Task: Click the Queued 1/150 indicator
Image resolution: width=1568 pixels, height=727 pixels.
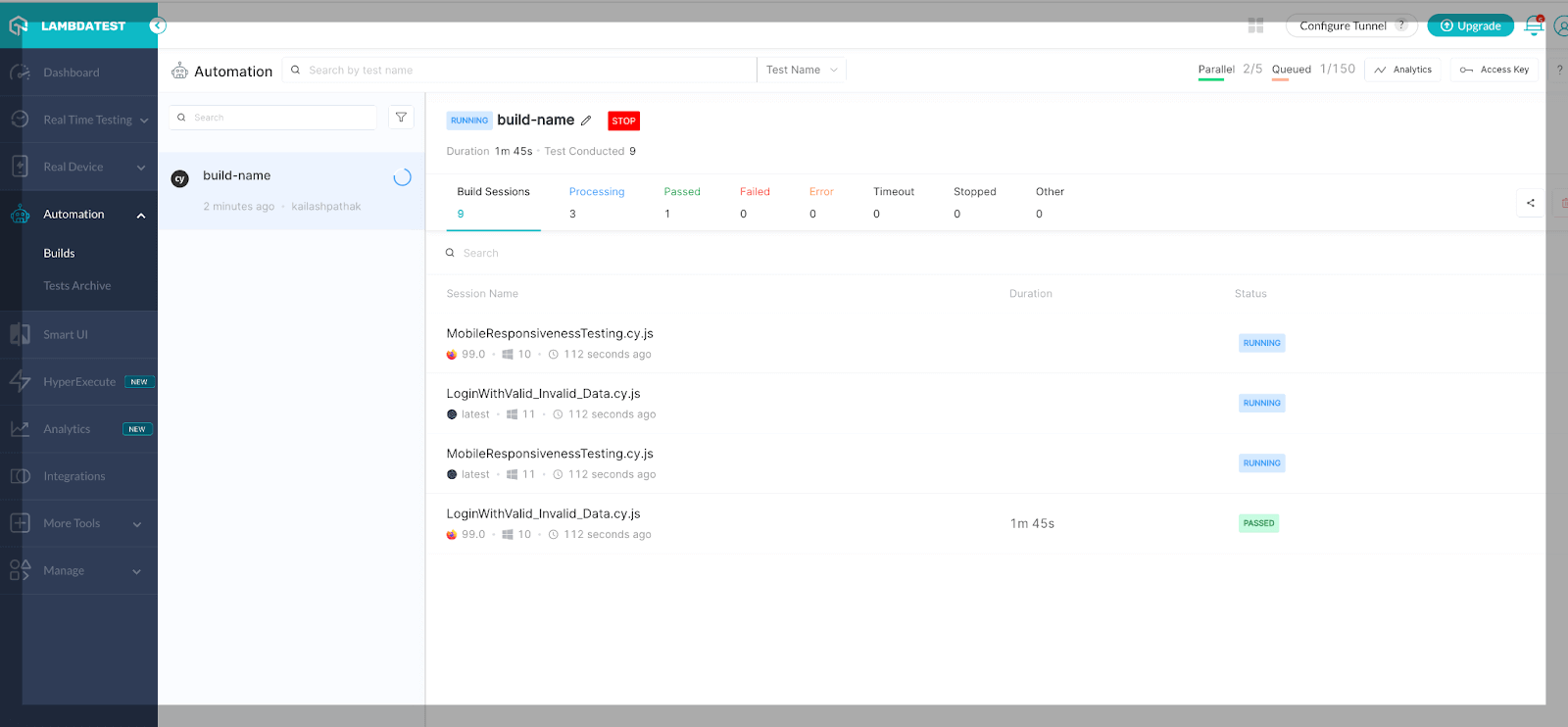Action: coord(1313,70)
